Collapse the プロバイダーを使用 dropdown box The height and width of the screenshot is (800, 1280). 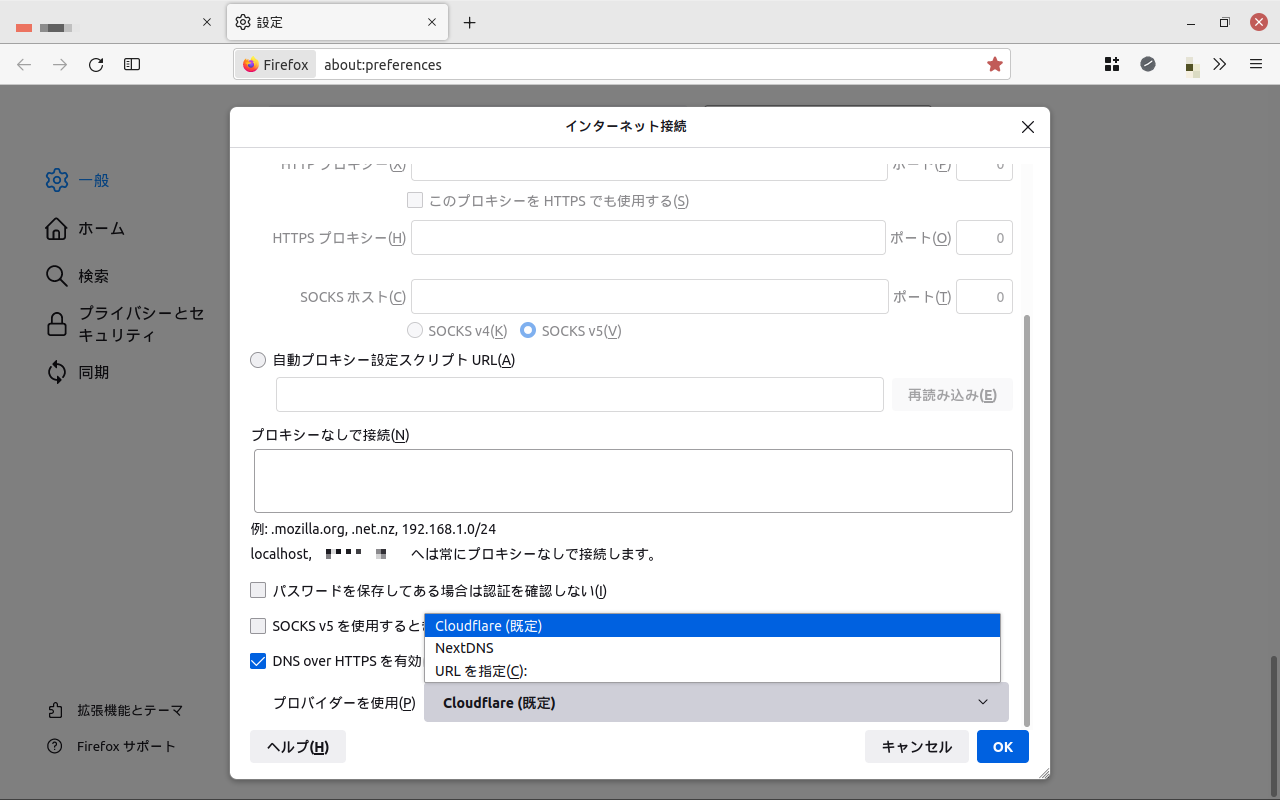[x=716, y=703]
